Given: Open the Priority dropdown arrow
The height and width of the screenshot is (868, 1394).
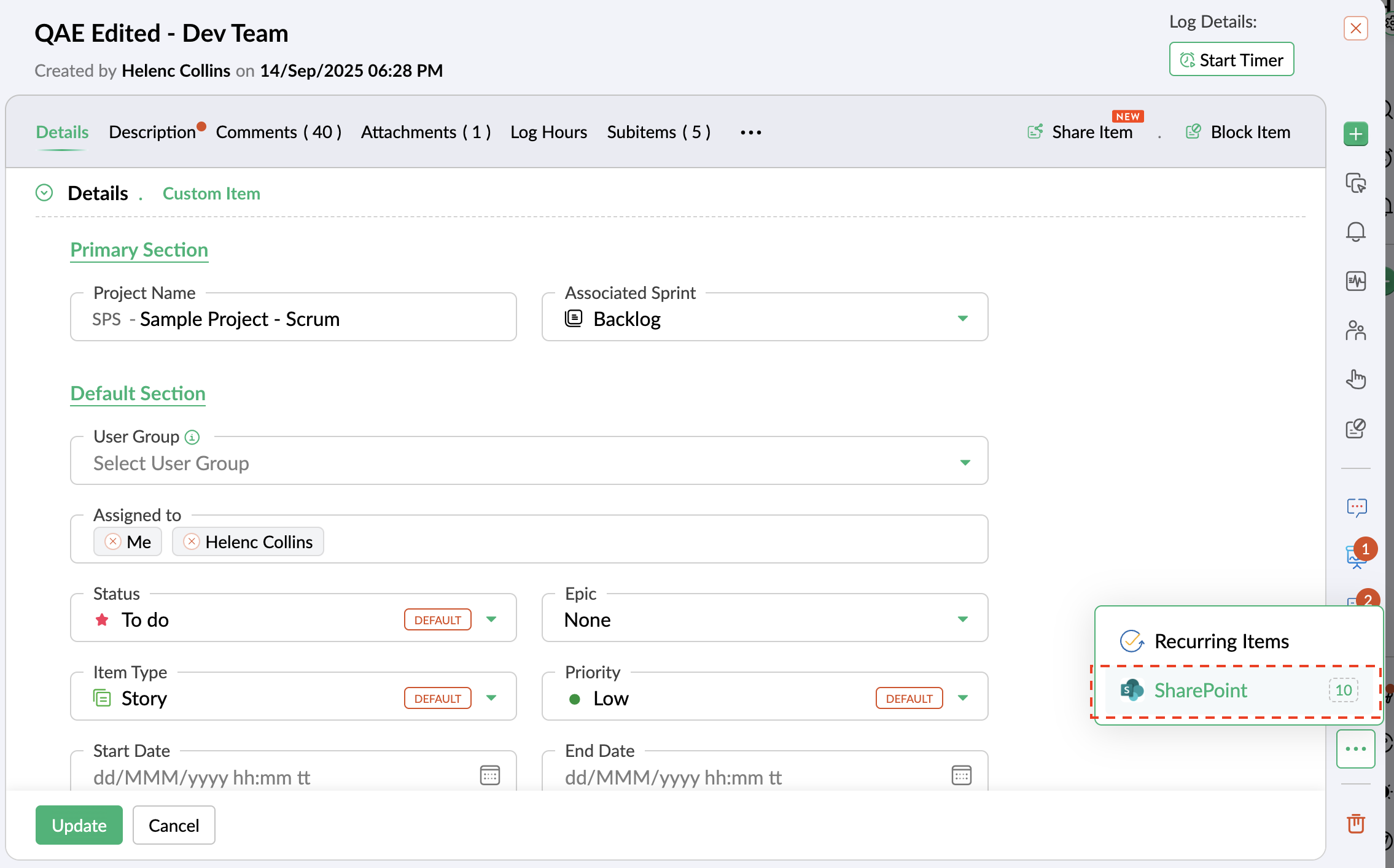Looking at the screenshot, I should [x=962, y=698].
